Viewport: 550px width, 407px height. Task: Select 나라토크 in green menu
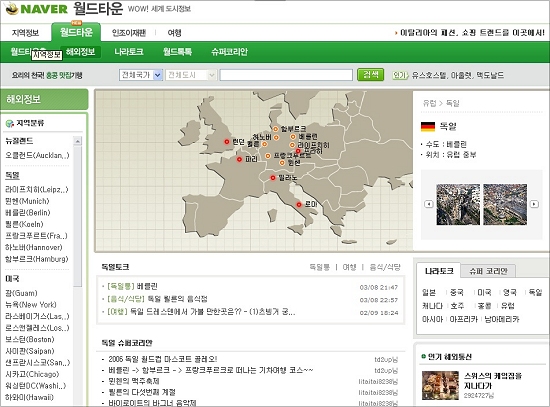coord(129,52)
